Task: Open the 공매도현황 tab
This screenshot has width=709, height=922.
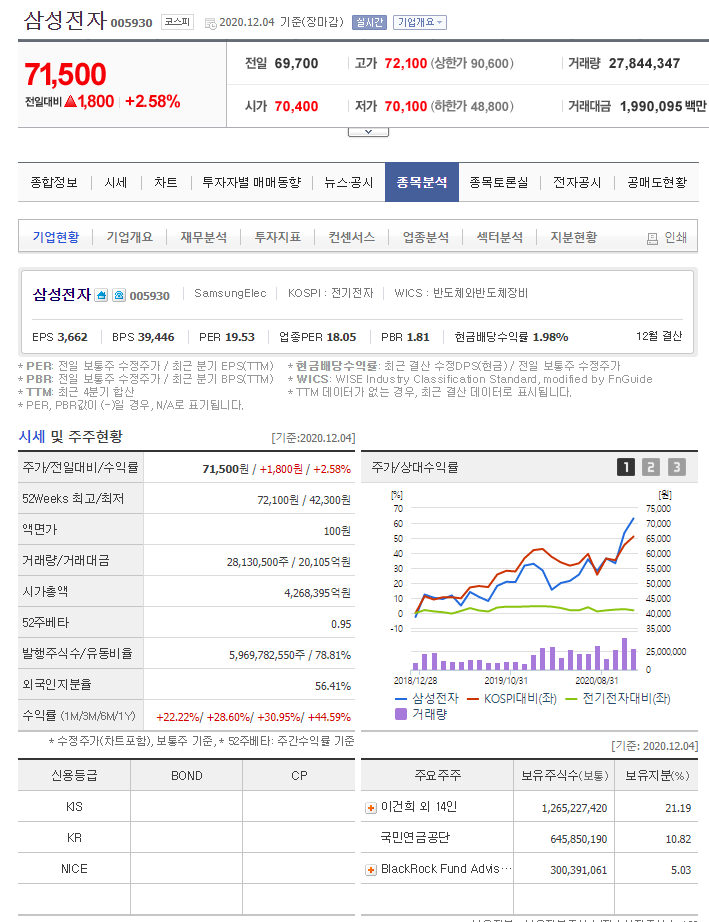Action: click(657, 182)
